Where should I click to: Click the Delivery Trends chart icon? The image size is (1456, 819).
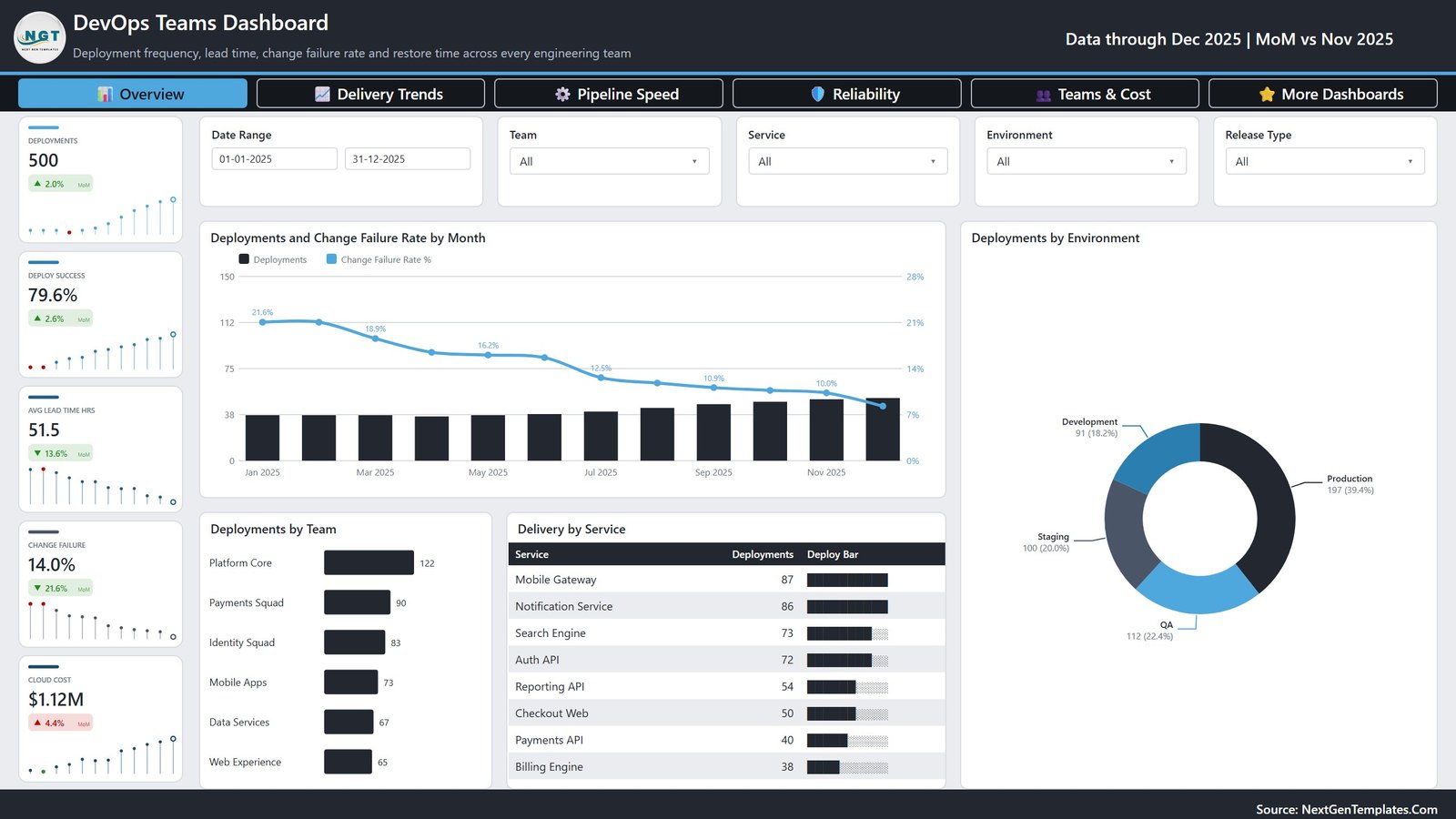(x=322, y=94)
